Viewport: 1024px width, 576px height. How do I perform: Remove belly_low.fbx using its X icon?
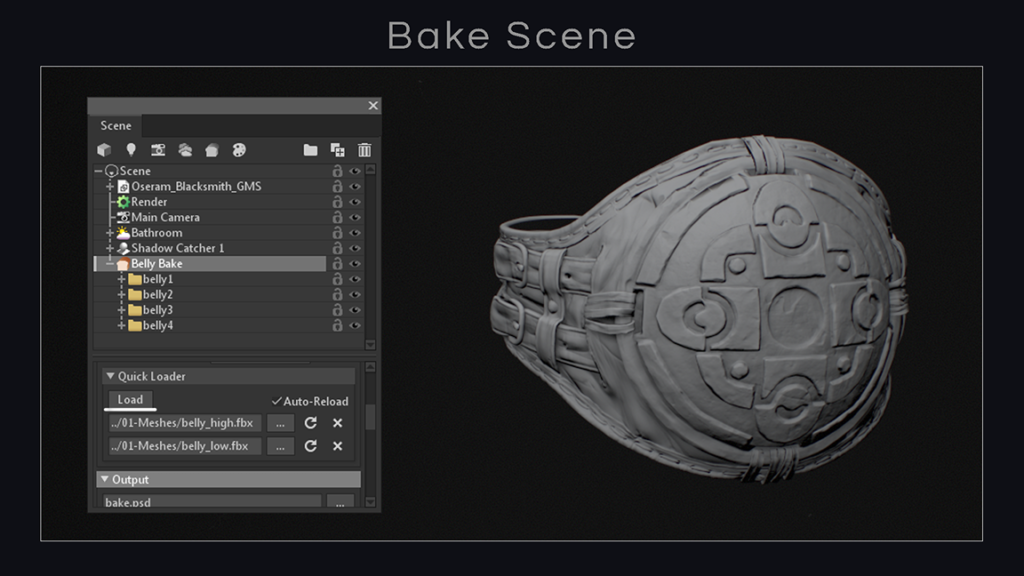pyautogui.click(x=338, y=446)
